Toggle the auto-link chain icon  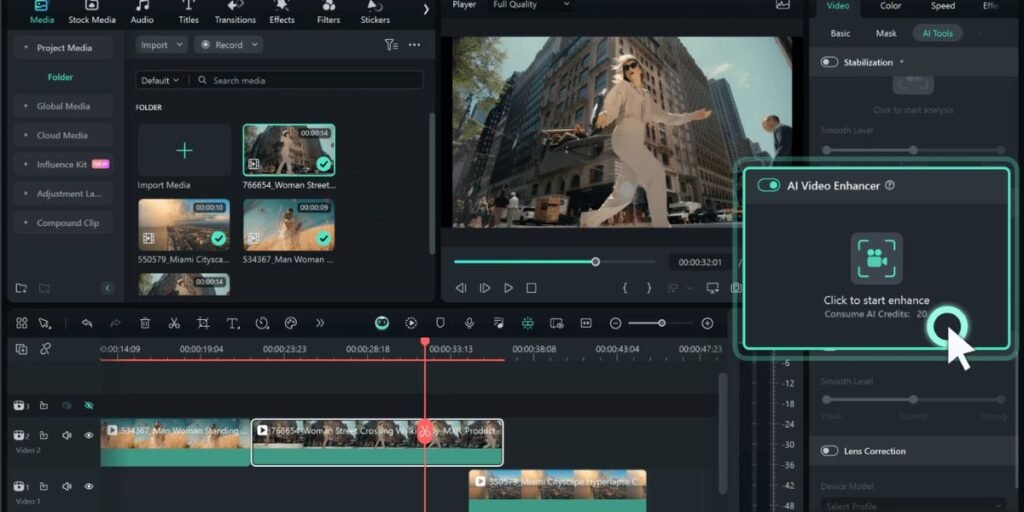click(45, 349)
